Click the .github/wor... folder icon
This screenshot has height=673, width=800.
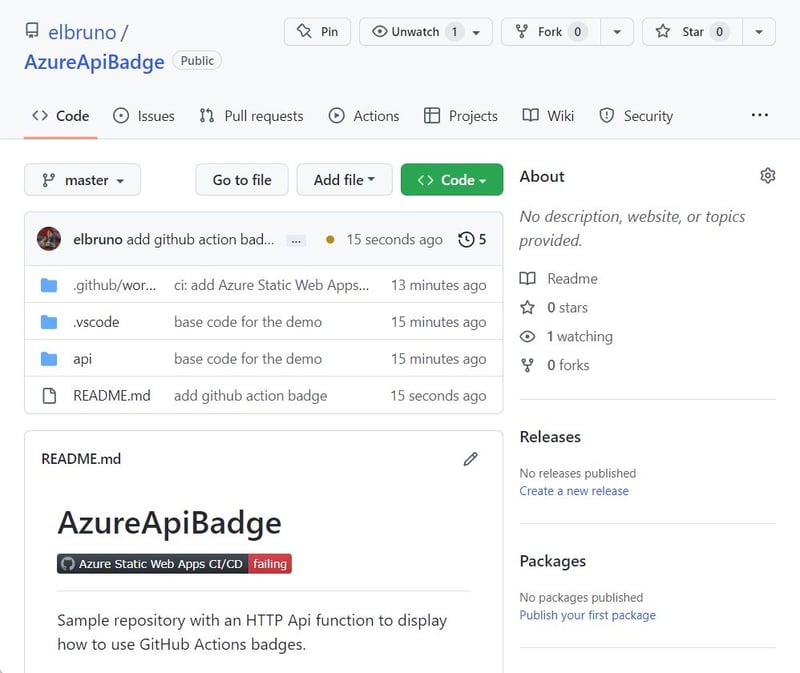coord(49,285)
